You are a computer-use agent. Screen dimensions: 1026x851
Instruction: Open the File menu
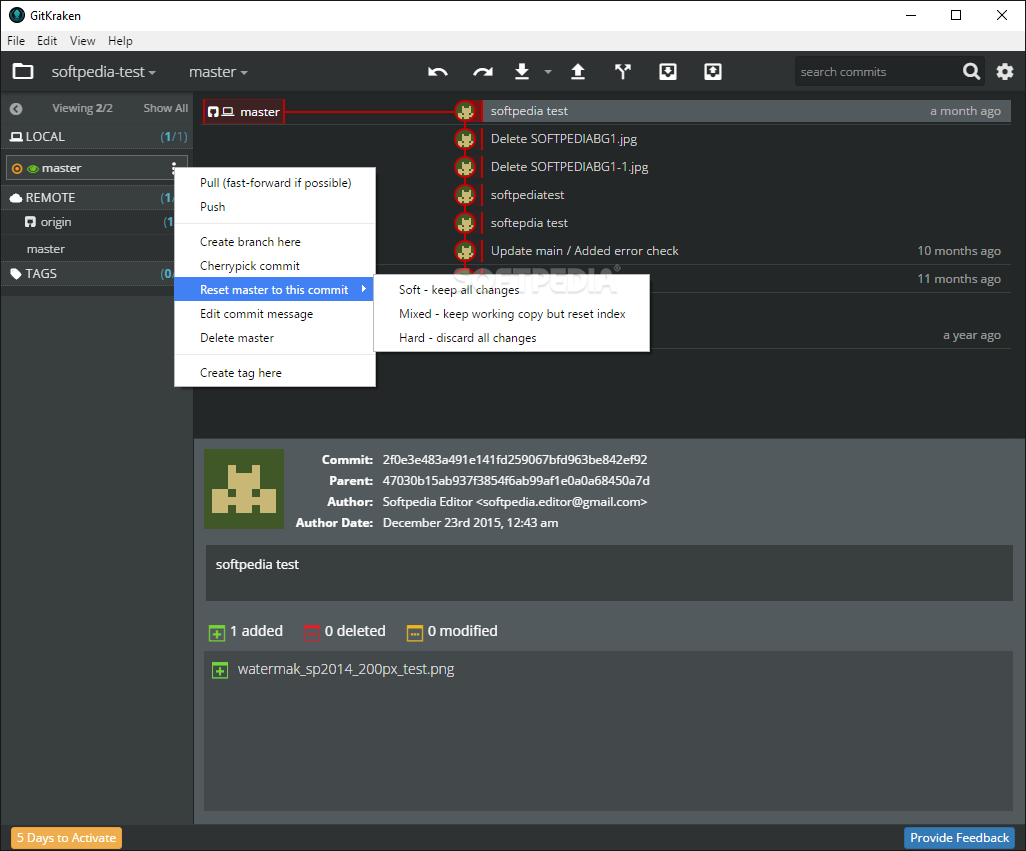(16, 41)
